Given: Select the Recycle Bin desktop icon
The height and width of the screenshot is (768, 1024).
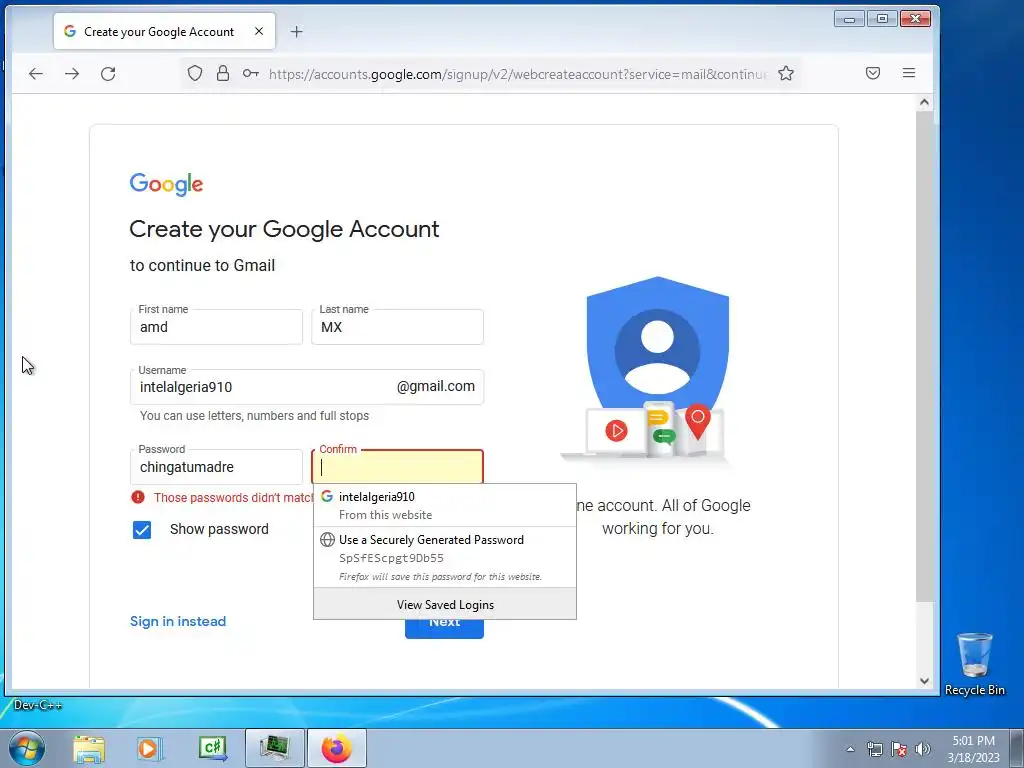Looking at the screenshot, I should [974, 664].
